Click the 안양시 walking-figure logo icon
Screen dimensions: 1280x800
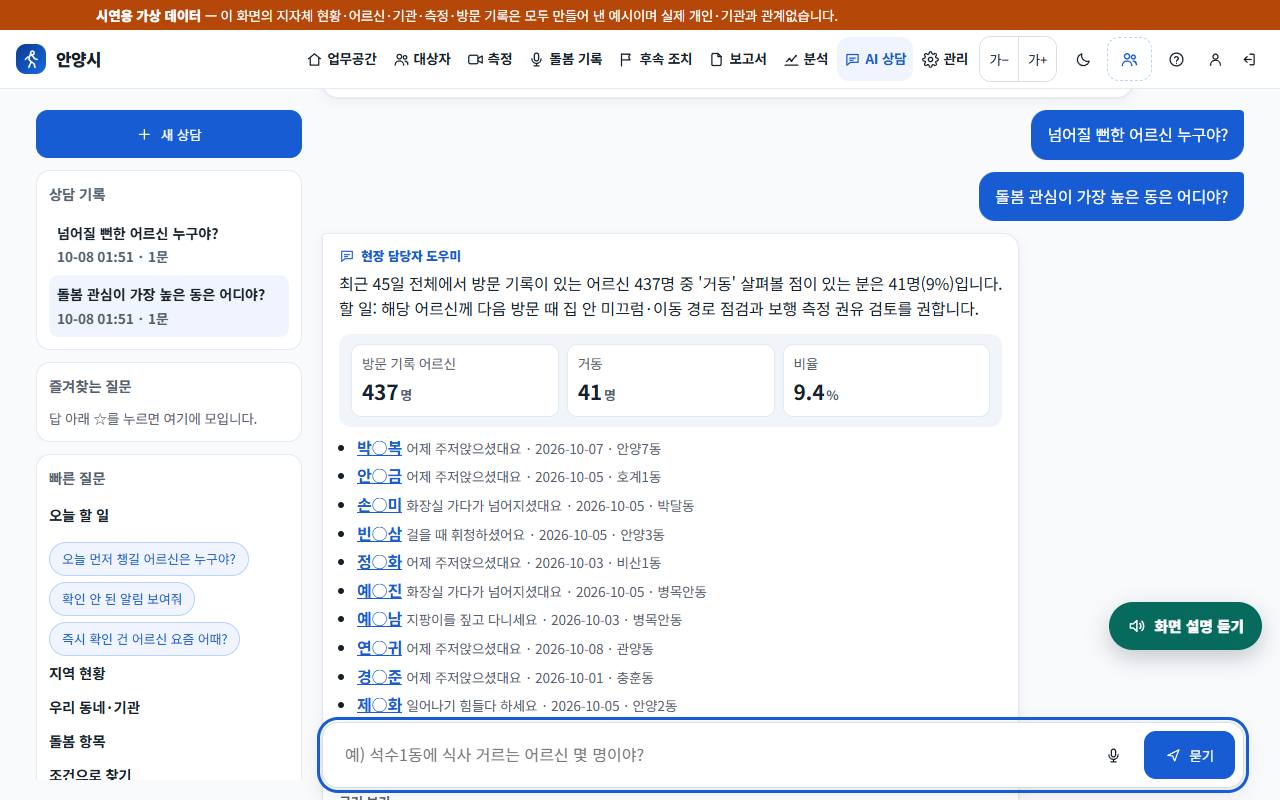[31, 59]
